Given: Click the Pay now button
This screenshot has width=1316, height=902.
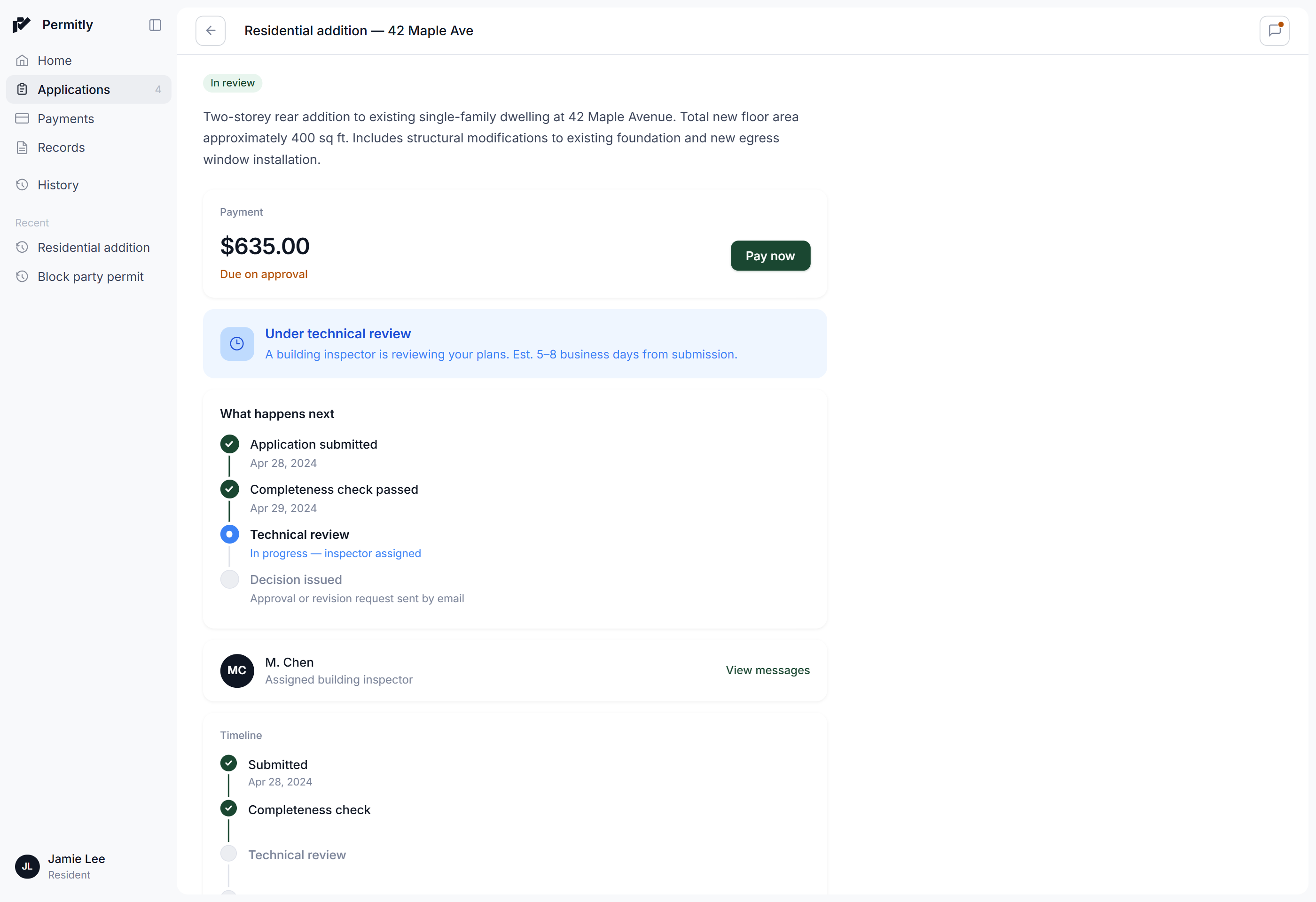Looking at the screenshot, I should 770,256.
